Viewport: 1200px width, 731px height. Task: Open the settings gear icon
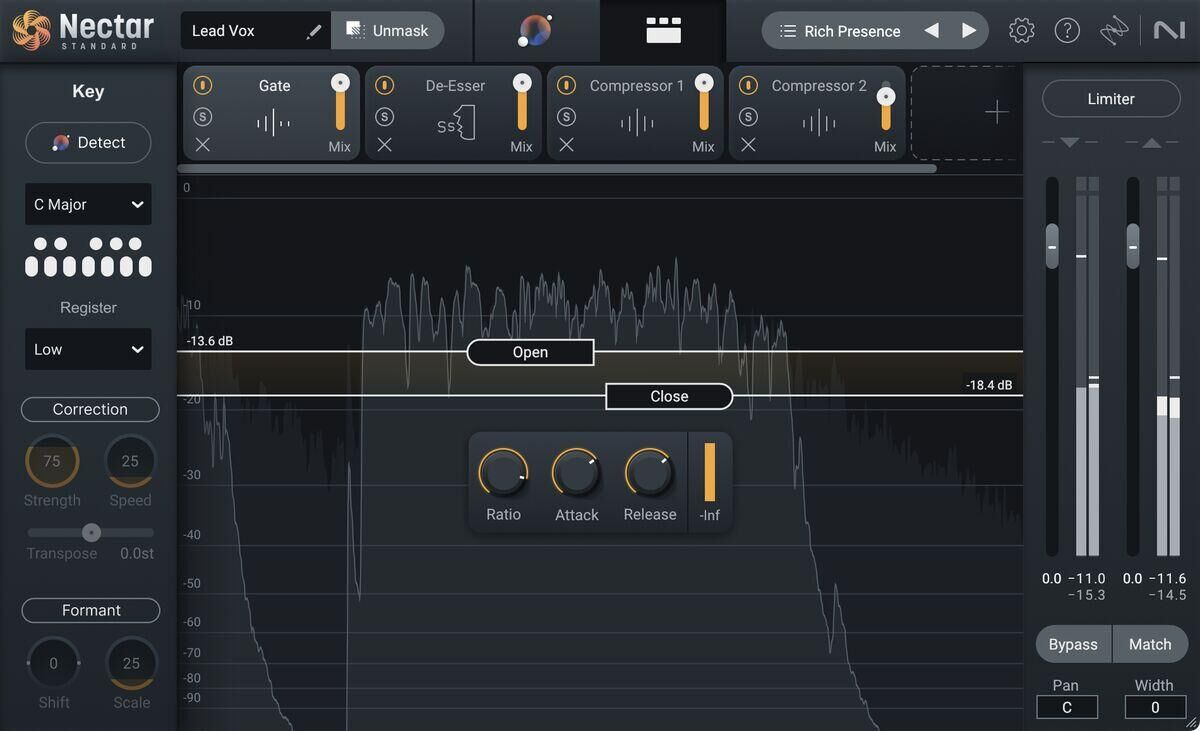1021,31
